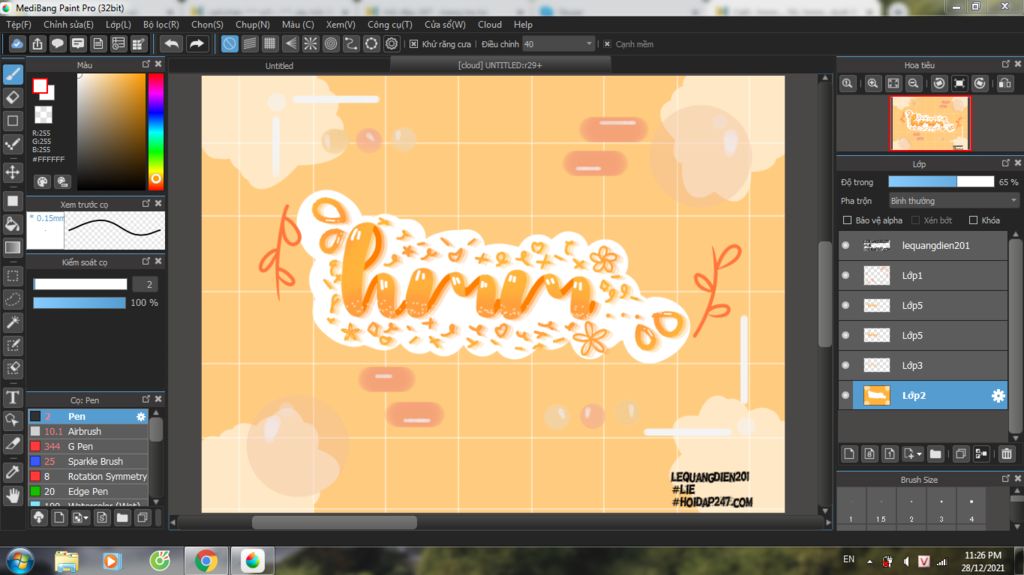Viewport: 1024px width, 575px height.
Task: Hide the Lớp3 layer
Action: coord(846,365)
